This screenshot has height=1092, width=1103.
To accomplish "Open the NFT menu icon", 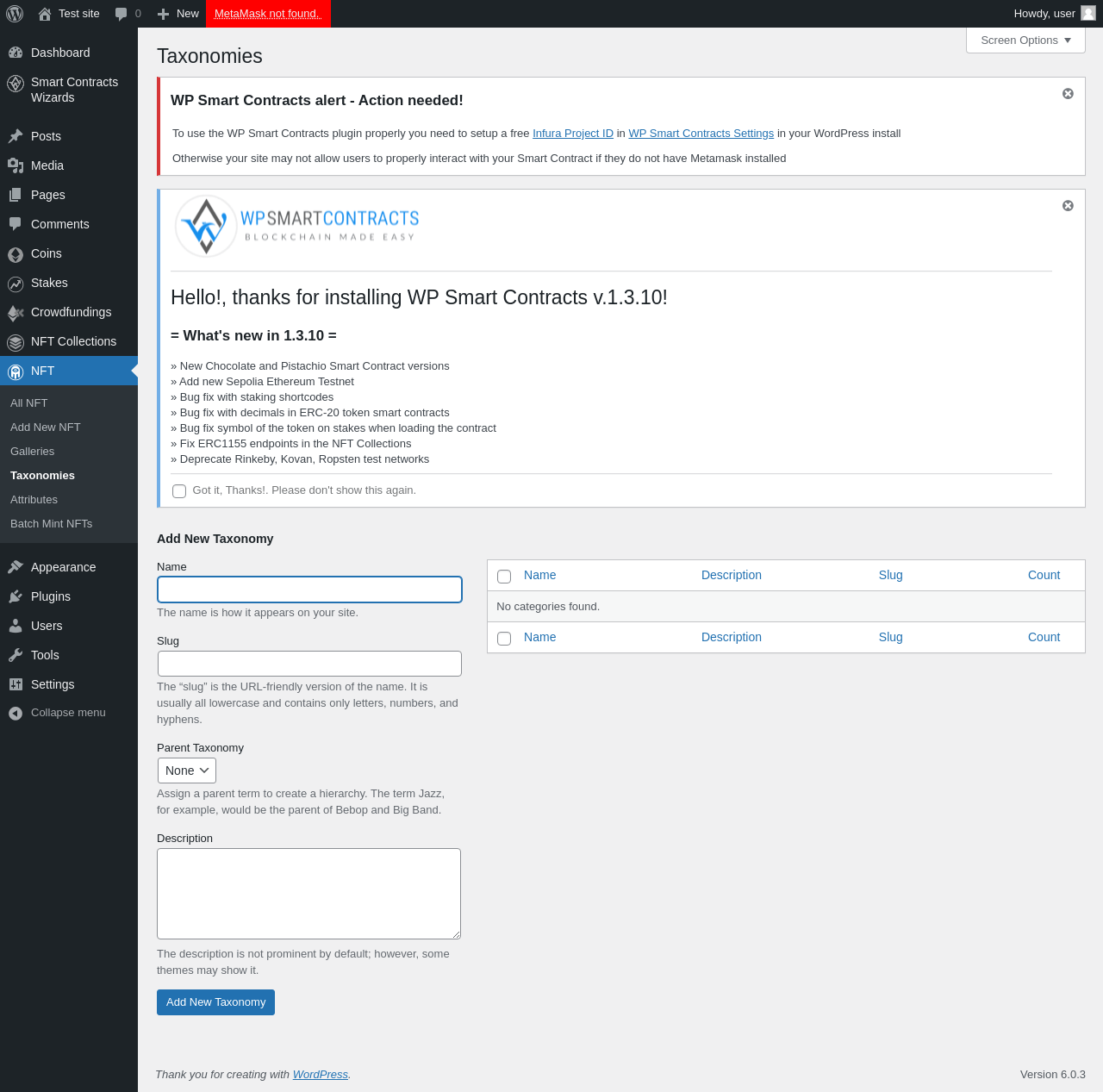I will (16, 371).
